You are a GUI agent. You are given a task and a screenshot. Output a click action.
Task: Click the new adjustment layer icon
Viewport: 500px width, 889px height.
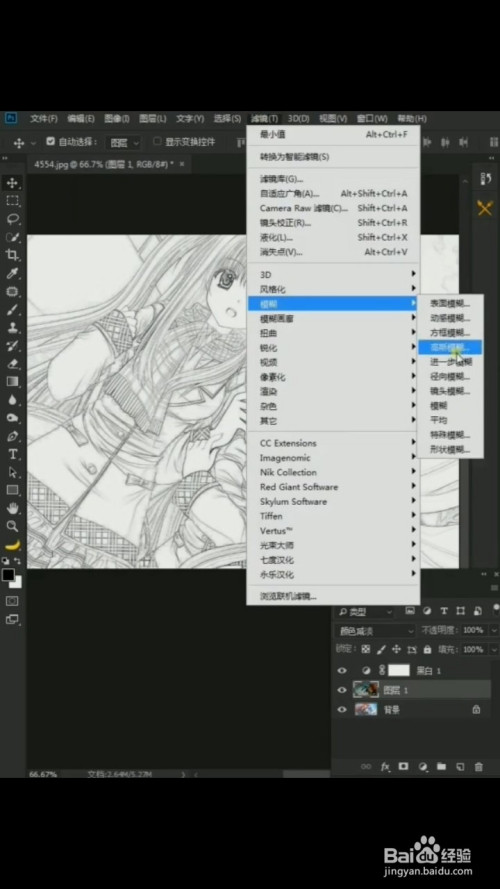tap(422, 767)
